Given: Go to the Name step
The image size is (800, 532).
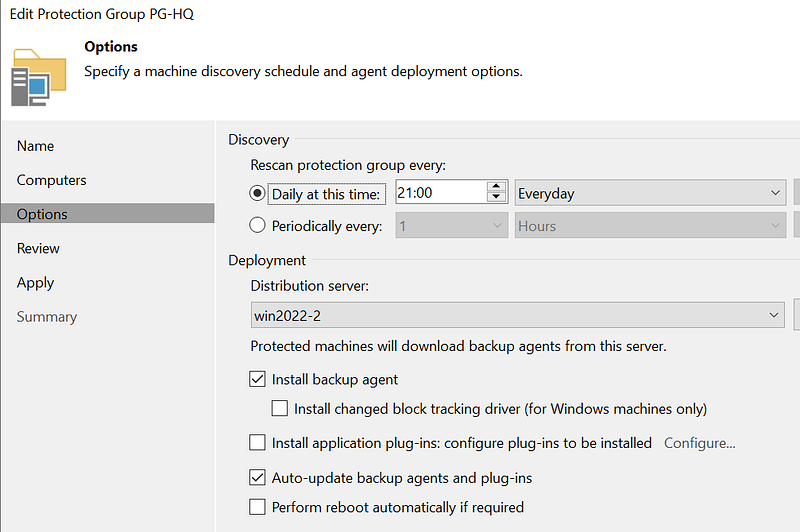Looking at the screenshot, I should 36,146.
